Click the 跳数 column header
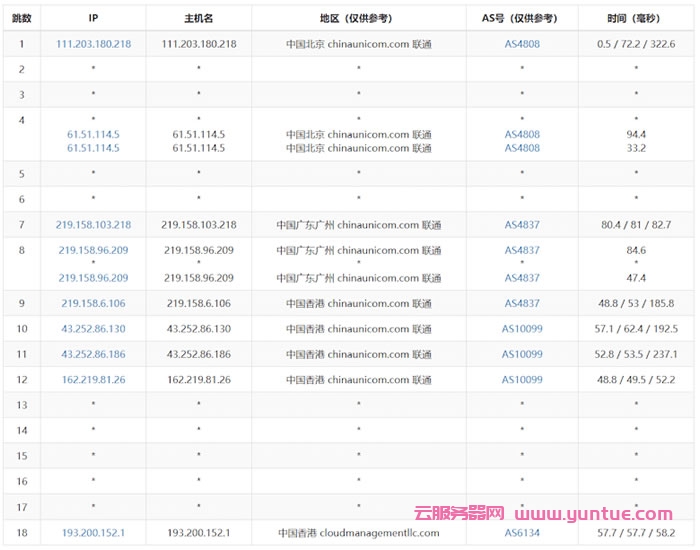 [21, 18]
